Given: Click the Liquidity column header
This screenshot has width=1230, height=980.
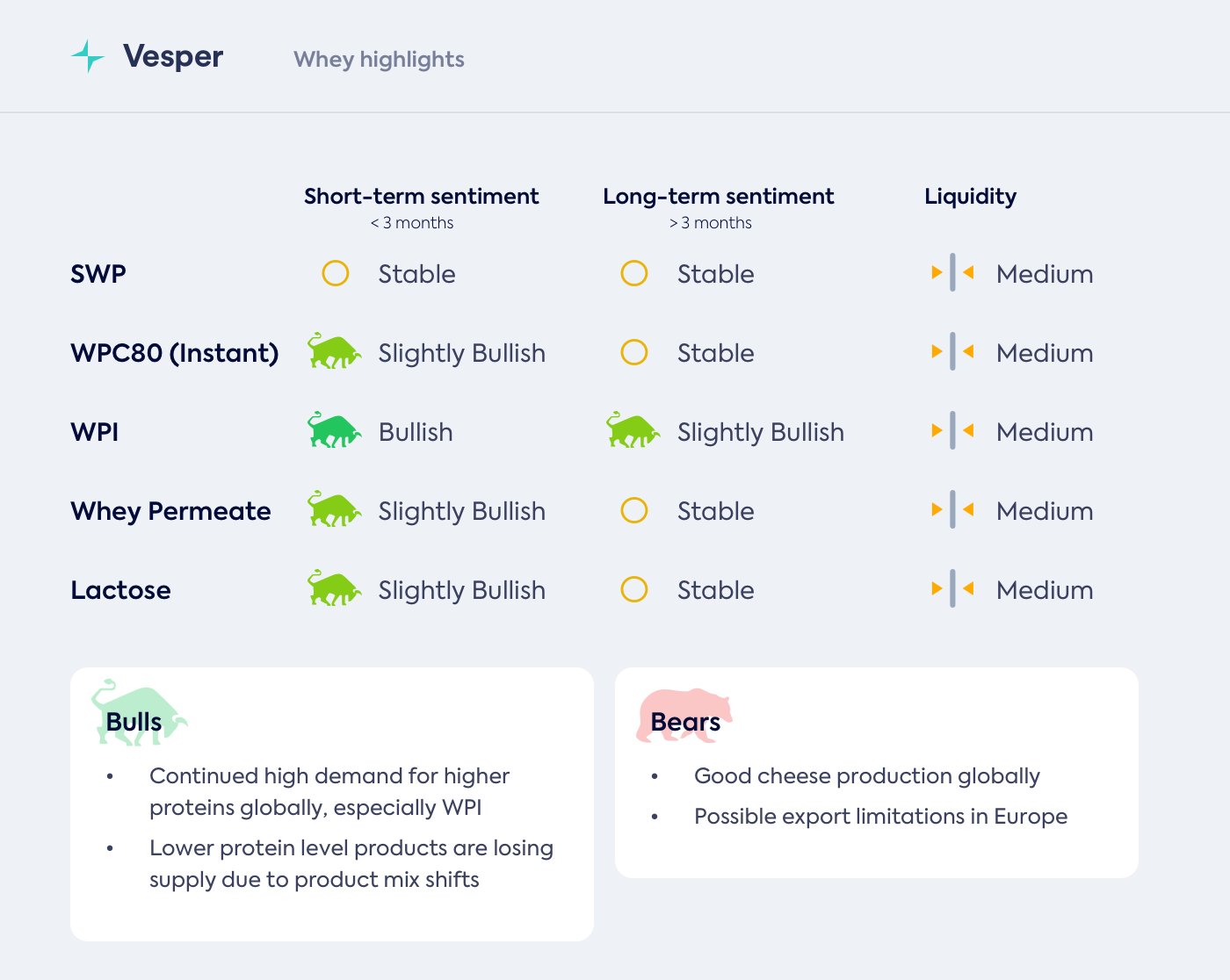Looking at the screenshot, I should [970, 196].
